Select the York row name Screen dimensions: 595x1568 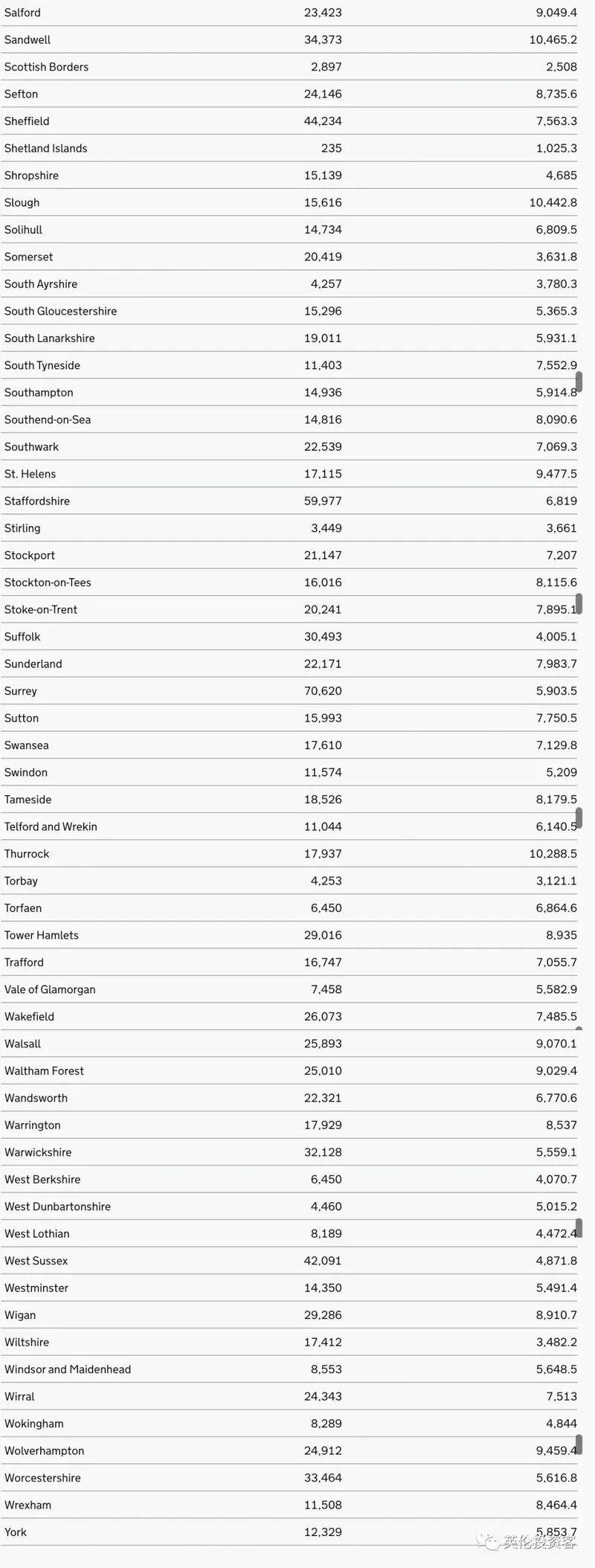[16, 1532]
